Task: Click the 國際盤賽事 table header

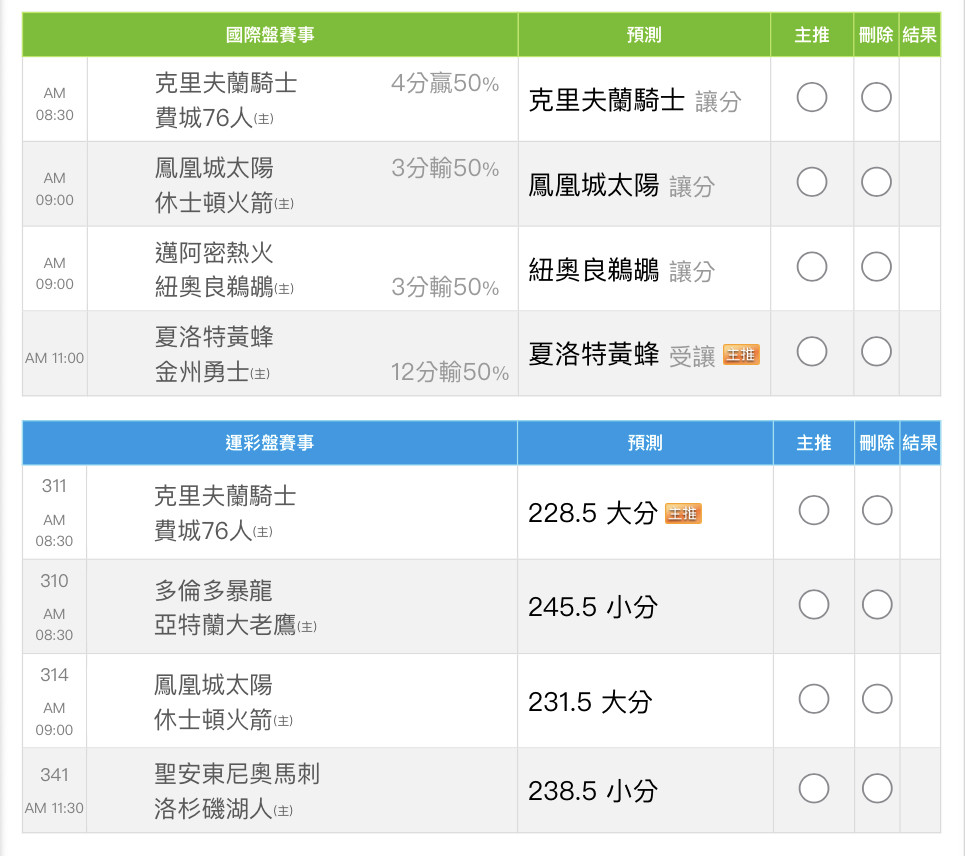Action: pyautogui.click(x=270, y=35)
